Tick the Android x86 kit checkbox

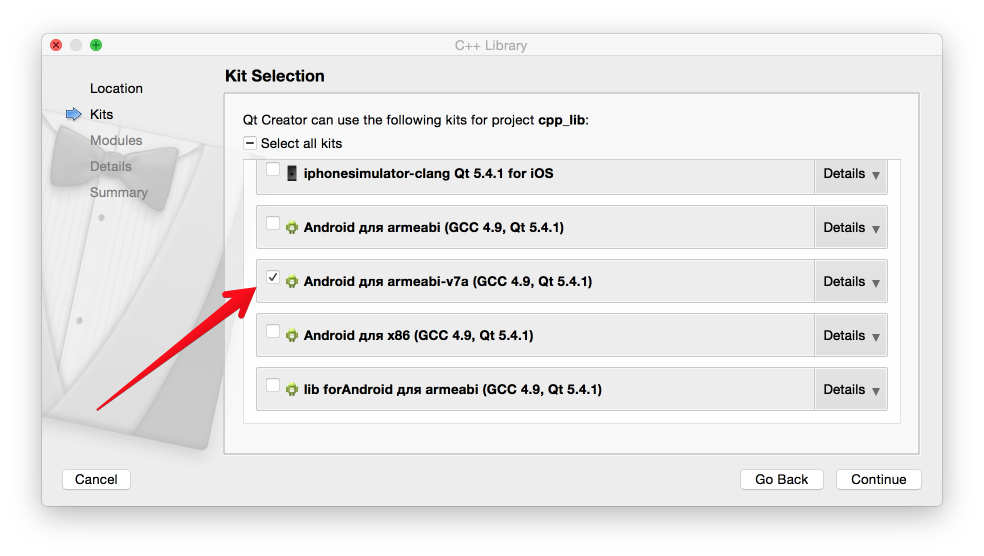coord(273,332)
